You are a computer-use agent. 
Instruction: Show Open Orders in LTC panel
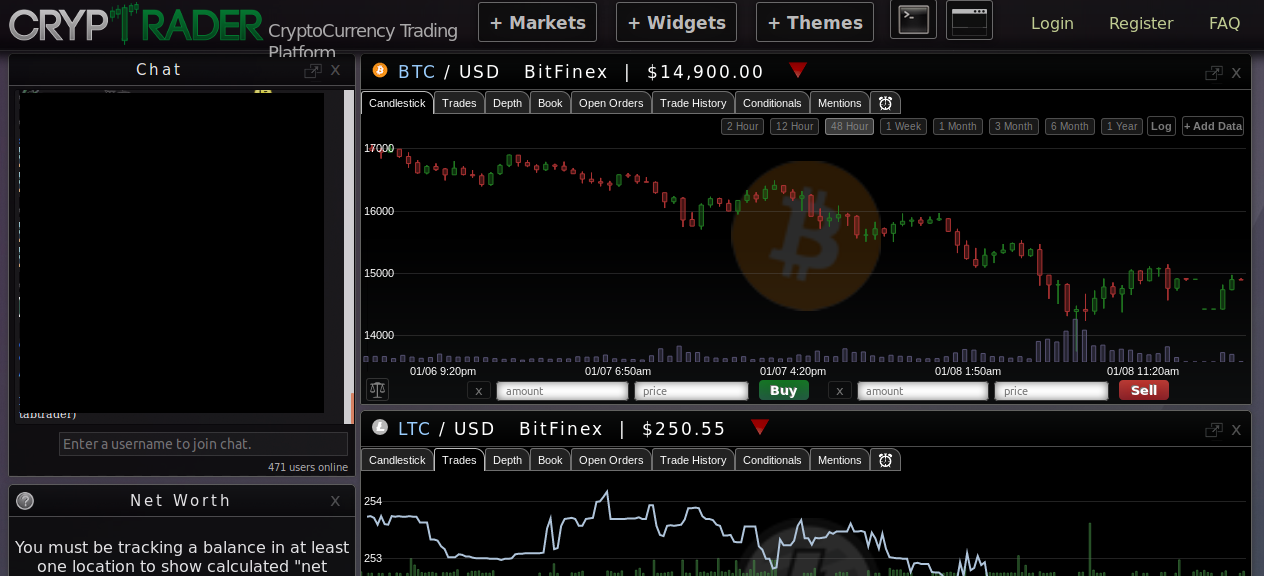tap(611, 460)
